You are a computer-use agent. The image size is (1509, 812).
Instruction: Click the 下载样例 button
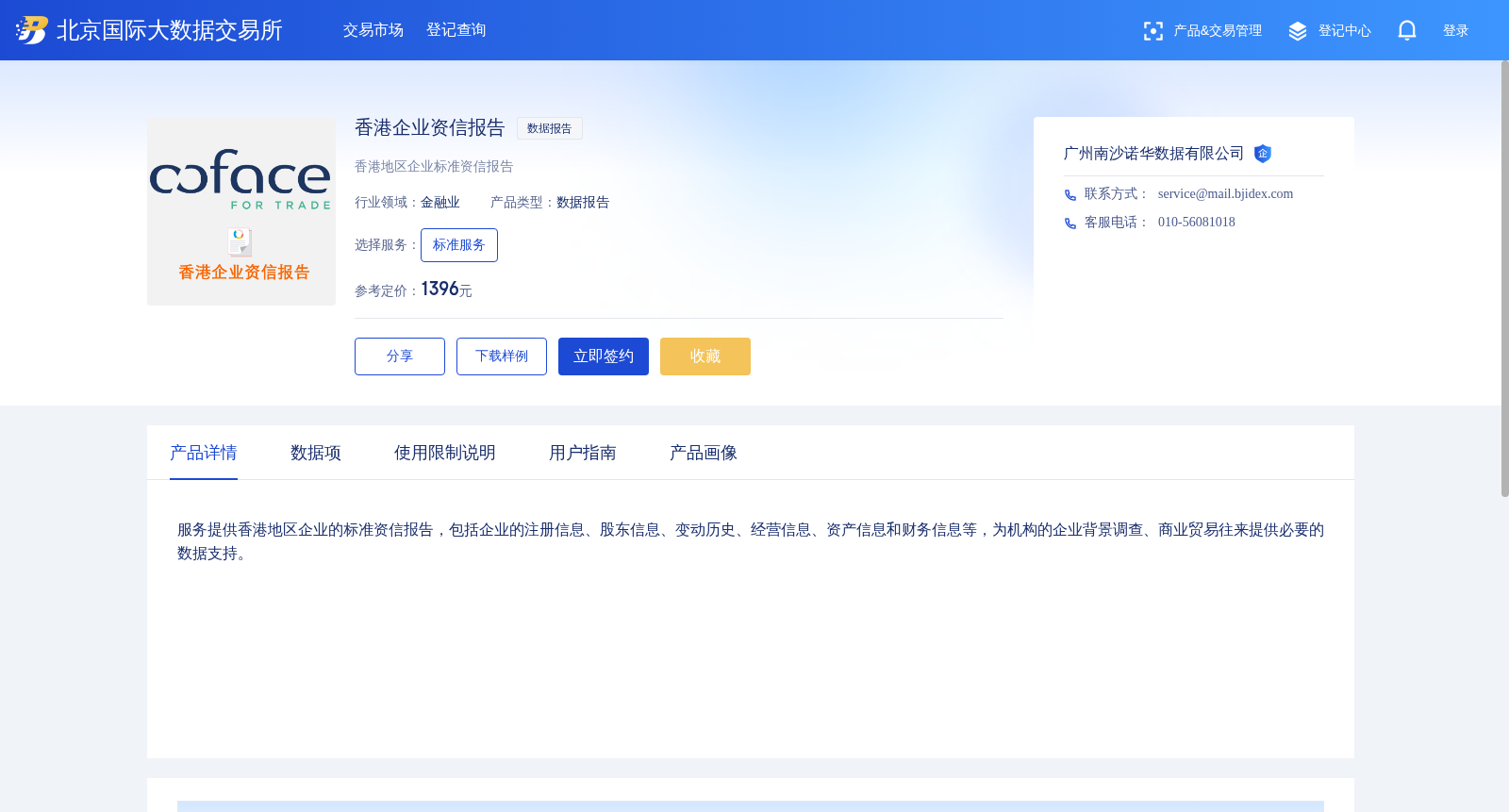[x=502, y=356]
